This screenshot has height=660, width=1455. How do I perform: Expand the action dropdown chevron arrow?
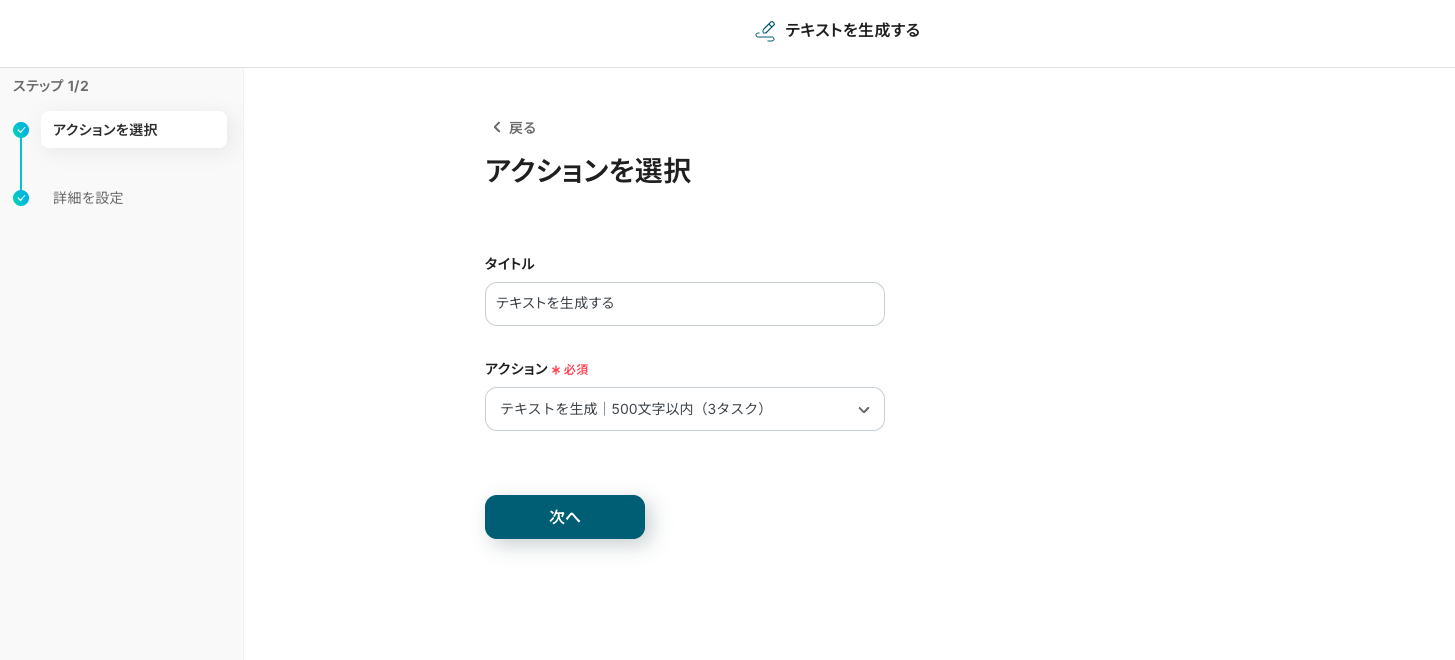click(863, 410)
